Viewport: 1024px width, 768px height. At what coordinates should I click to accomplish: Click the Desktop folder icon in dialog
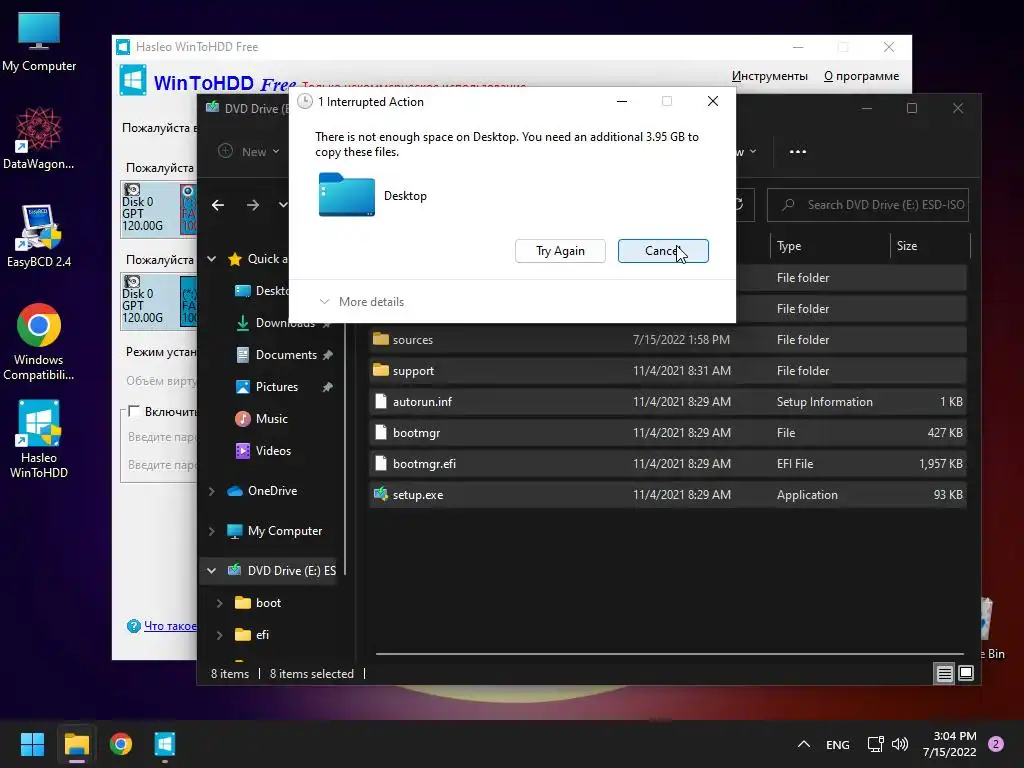(x=347, y=195)
